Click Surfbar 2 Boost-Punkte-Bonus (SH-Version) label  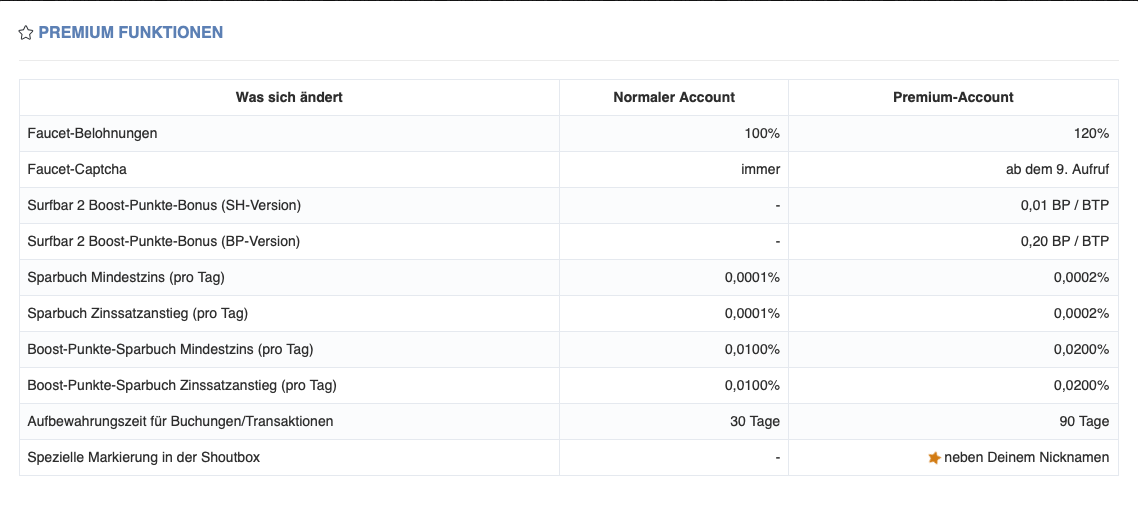click(164, 205)
